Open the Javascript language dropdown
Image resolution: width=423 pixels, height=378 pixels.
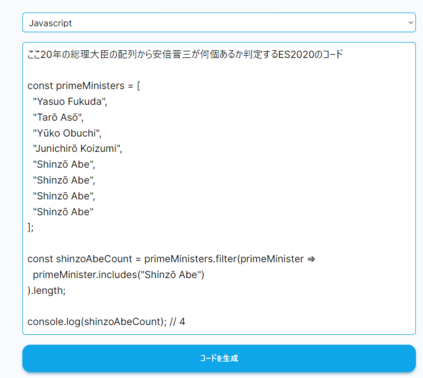219,23
